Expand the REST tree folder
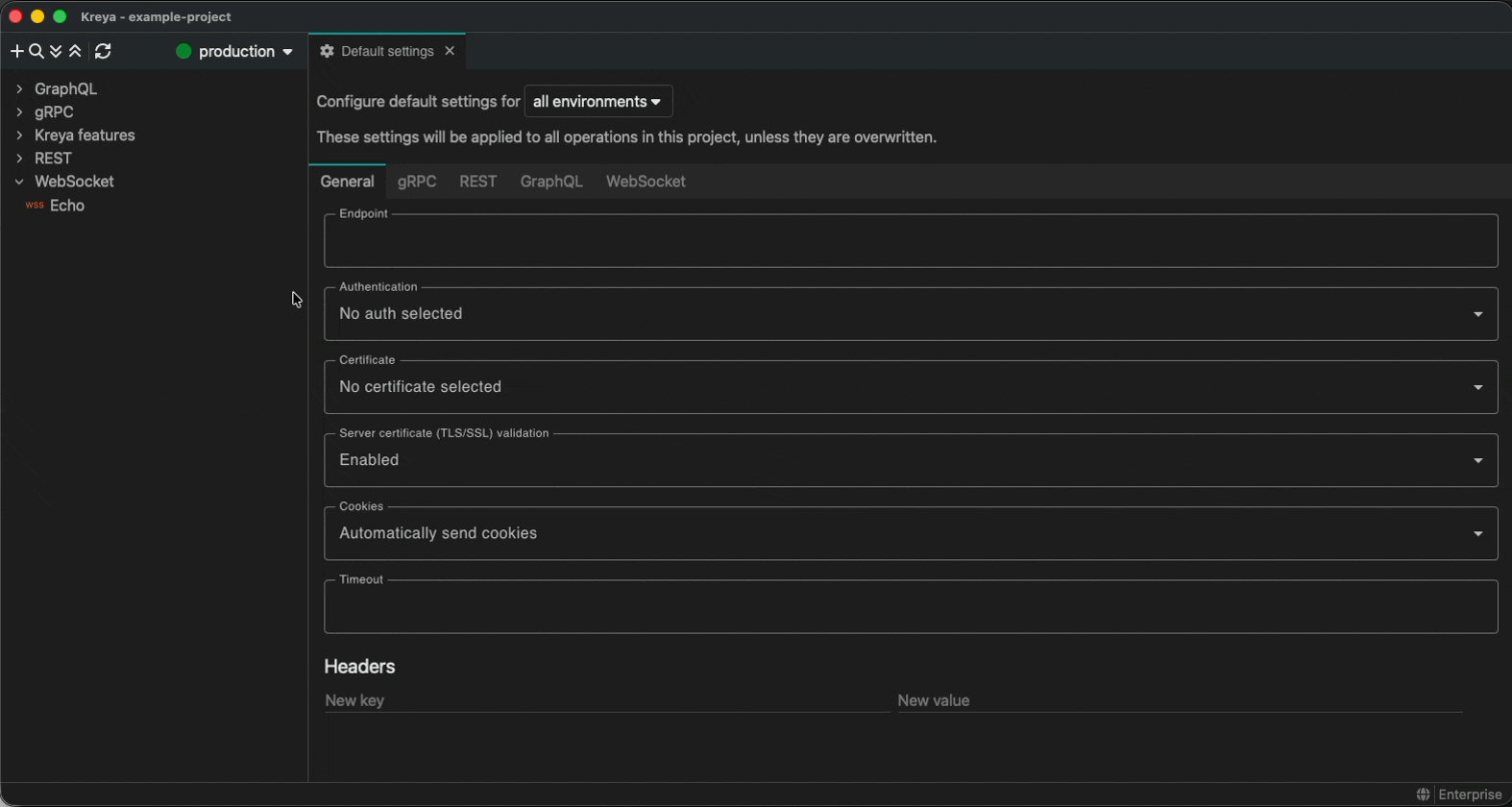Screen dimensions: 1512x807 coord(19,158)
